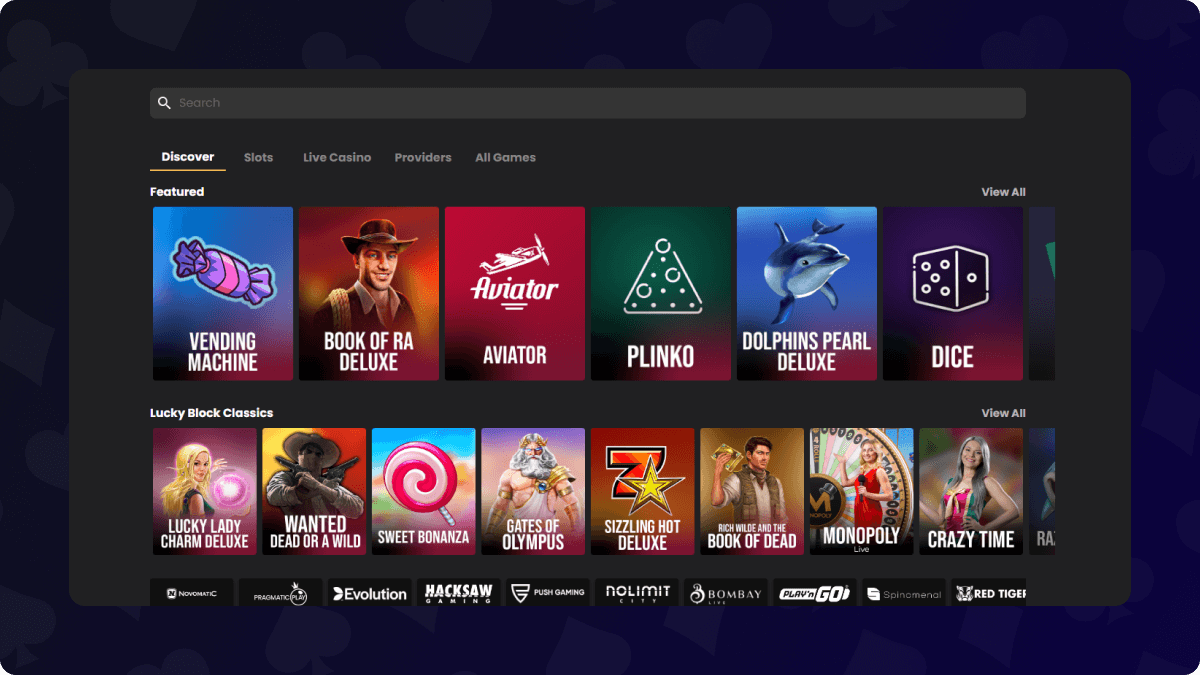Click the search magnifier icon
The width and height of the screenshot is (1200, 675).
pos(165,103)
